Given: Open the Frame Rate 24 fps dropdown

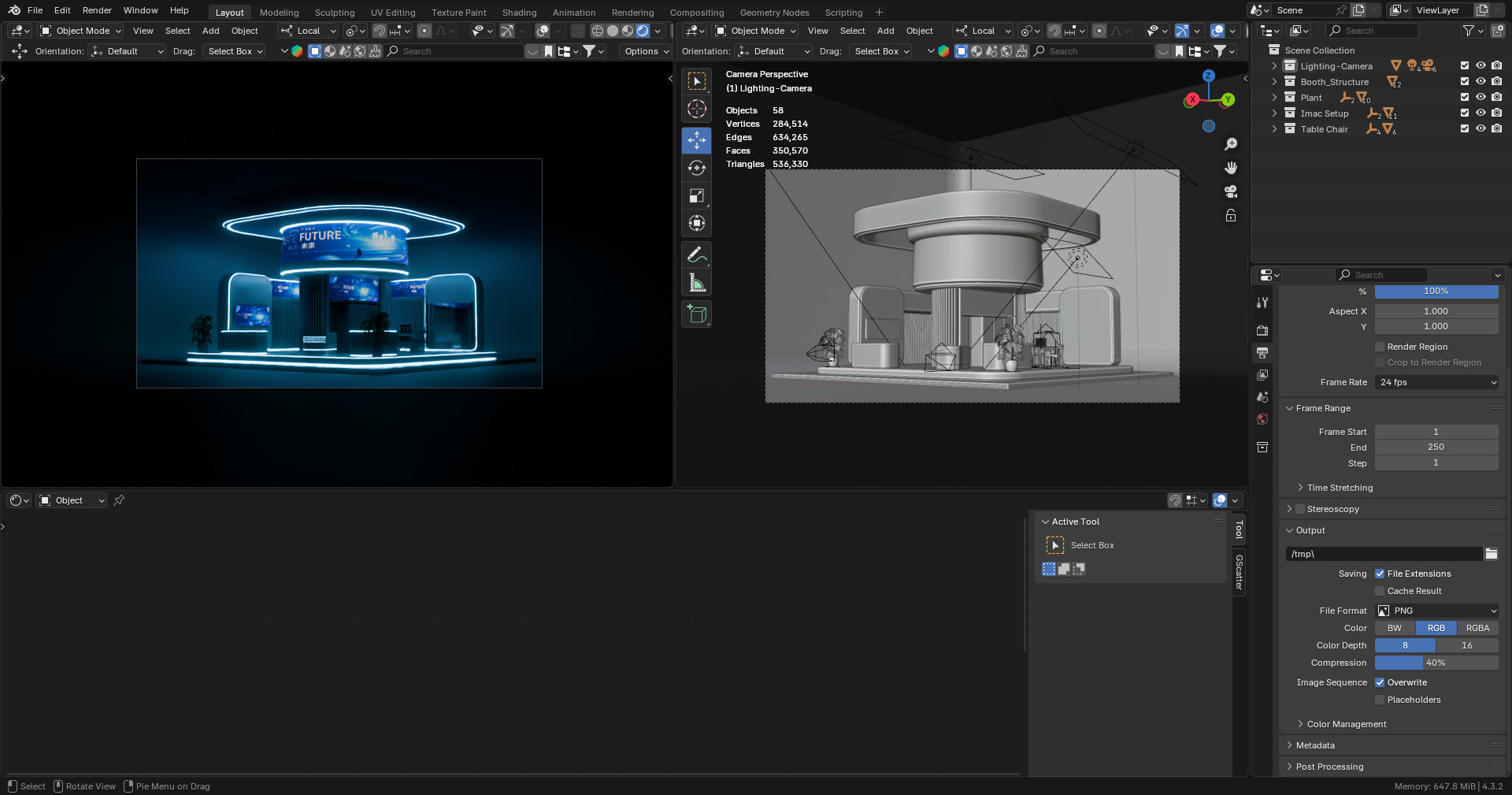Looking at the screenshot, I should 1437,382.
